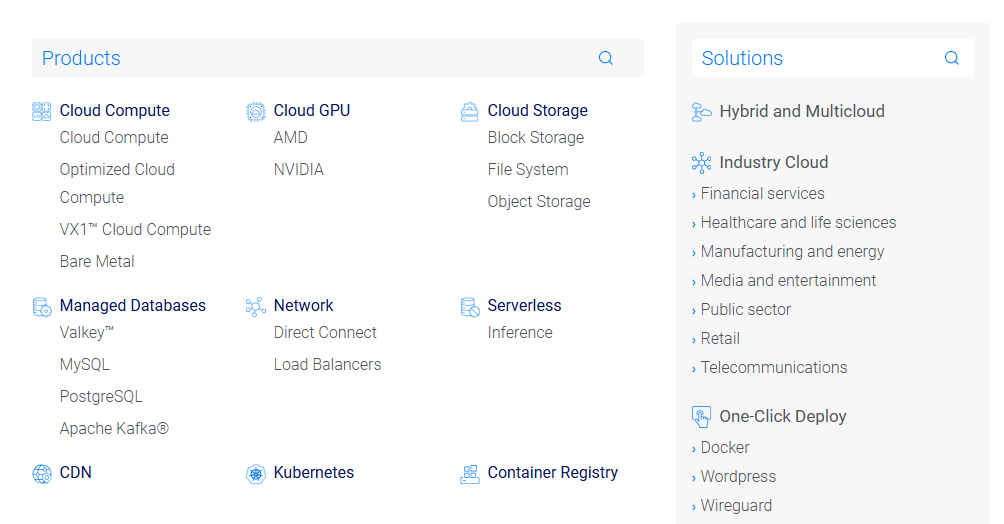Open the Cloud Storage heading
Image resolution: width=1004 pixels, height=524 pixels.
[x=537, y=110]
